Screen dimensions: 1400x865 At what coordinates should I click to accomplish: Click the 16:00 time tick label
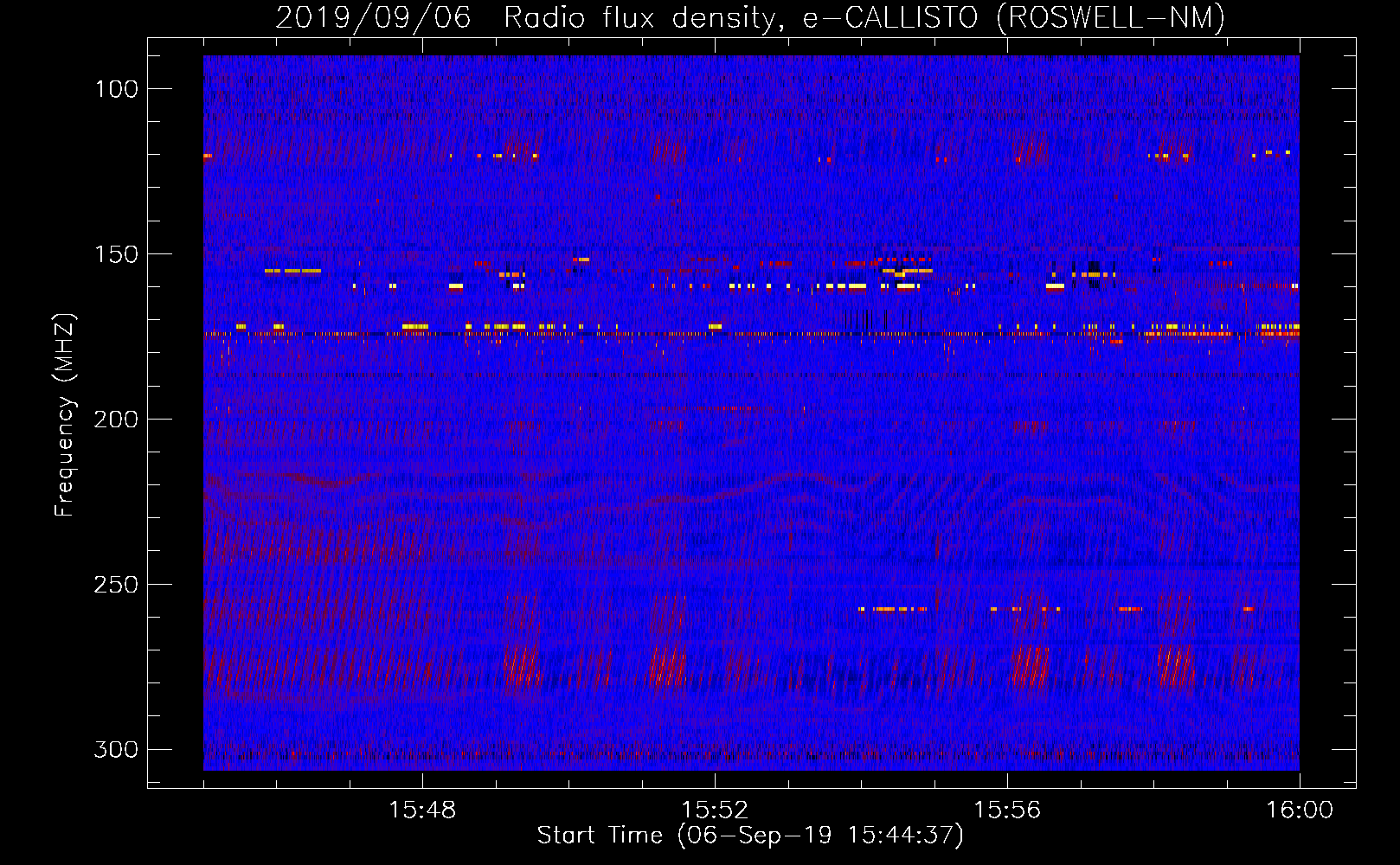pos(1300,811)
